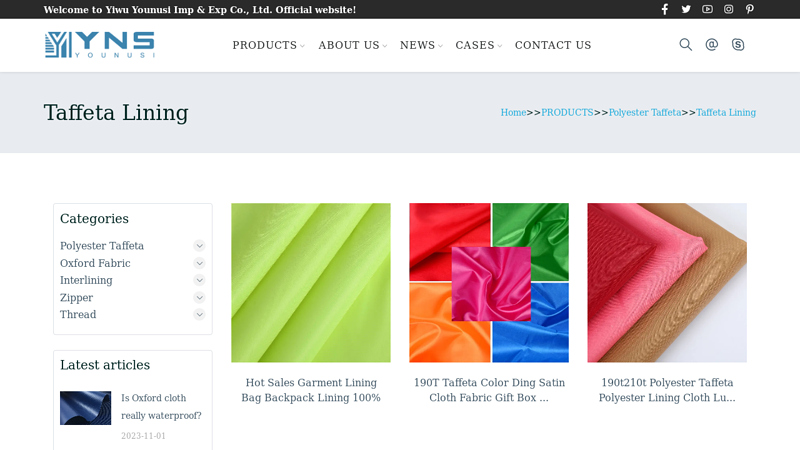Open the lime green lining fabric image
The width and height of the screenshot is (800, 450).
pyautogui.click(x=311, y=283)
